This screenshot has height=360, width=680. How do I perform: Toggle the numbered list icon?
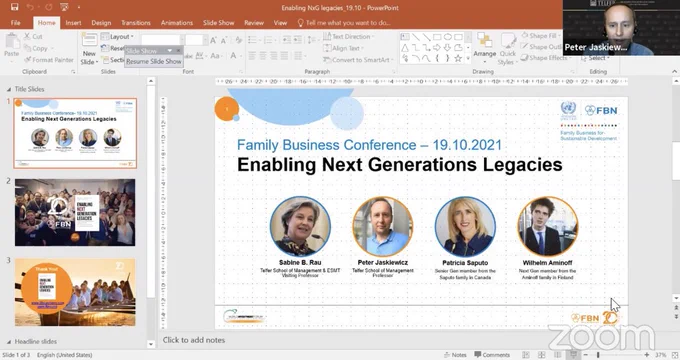pyautogui.click(x=269, y=40)
